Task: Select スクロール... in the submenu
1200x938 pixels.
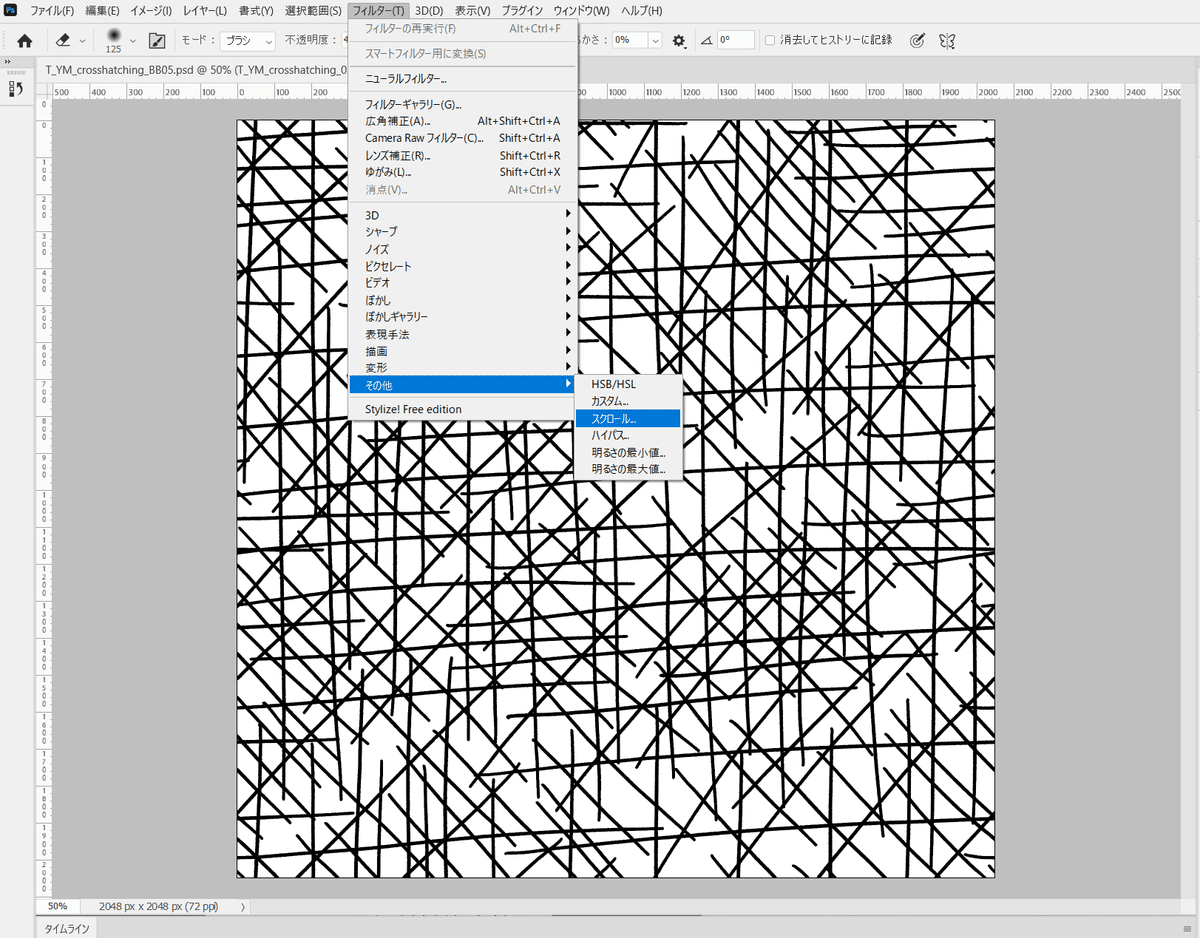Action: coord(629,418)
